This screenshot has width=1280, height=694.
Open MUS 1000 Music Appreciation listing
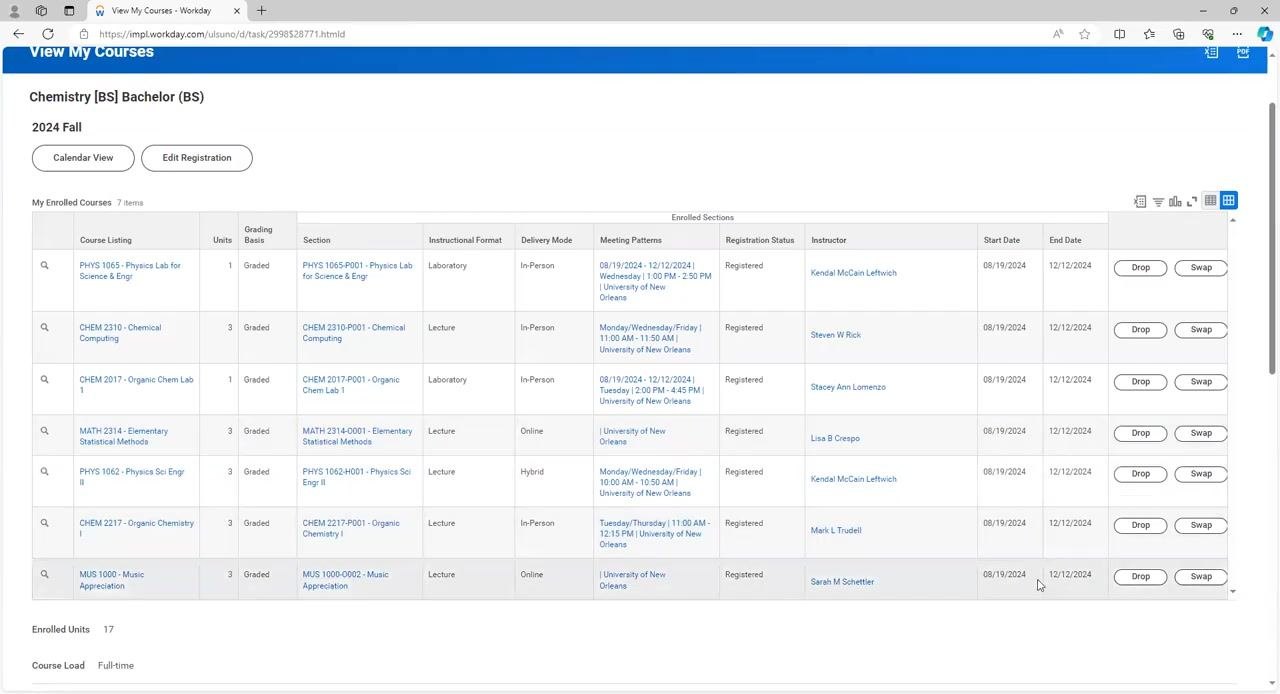[112, 580]
